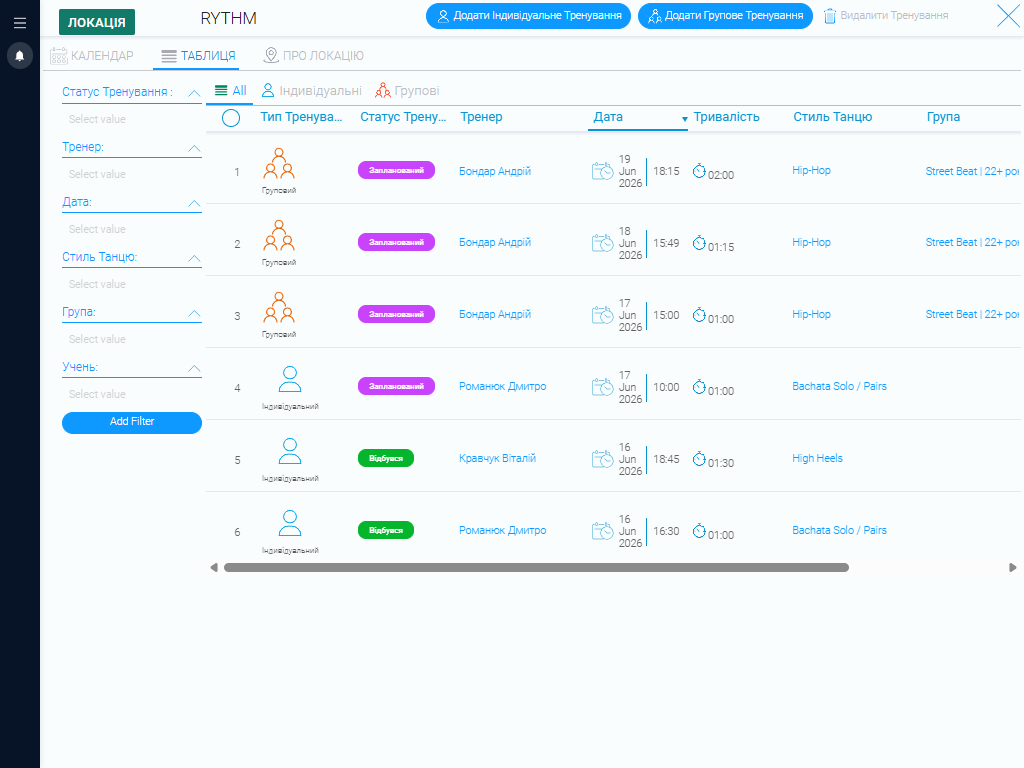Click the scroll left arrow
Image resolution: width=1024 pixels, height=768 pixels.
(x=214, y=568)
